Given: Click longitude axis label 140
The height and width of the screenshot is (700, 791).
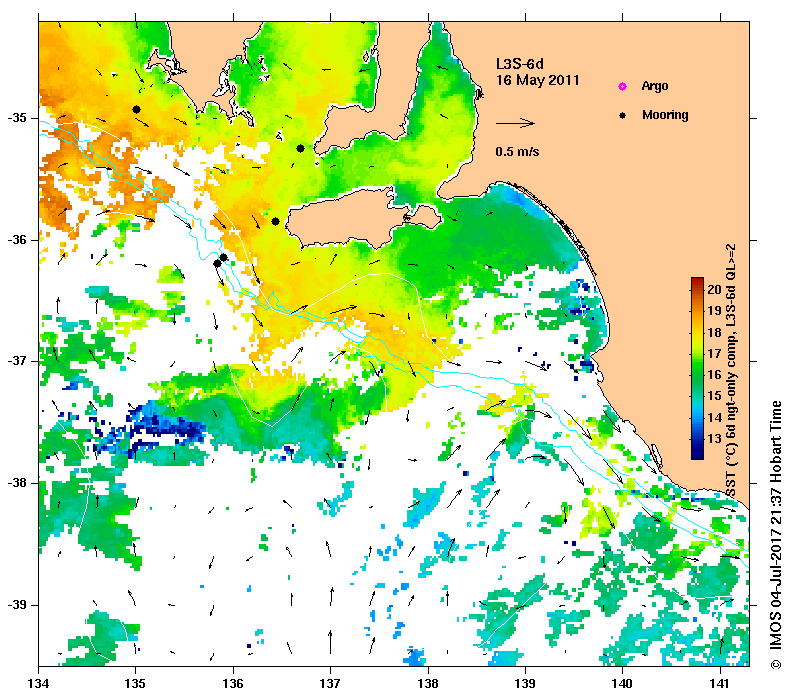Looking at the screenshot, I should (x=623, y=684).
